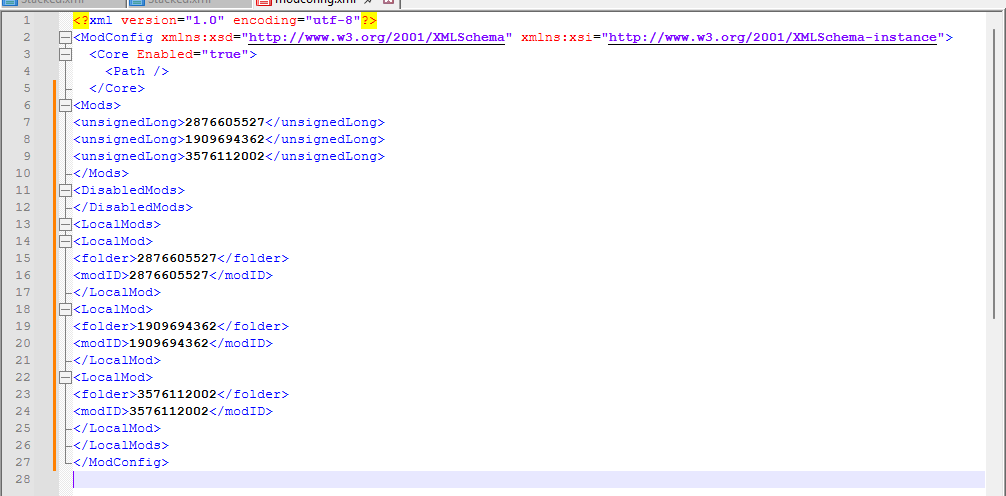Screen dimensions: 1006x496
Task: Open the XMLSchema-instance URL link
Action: click(773, 38)
